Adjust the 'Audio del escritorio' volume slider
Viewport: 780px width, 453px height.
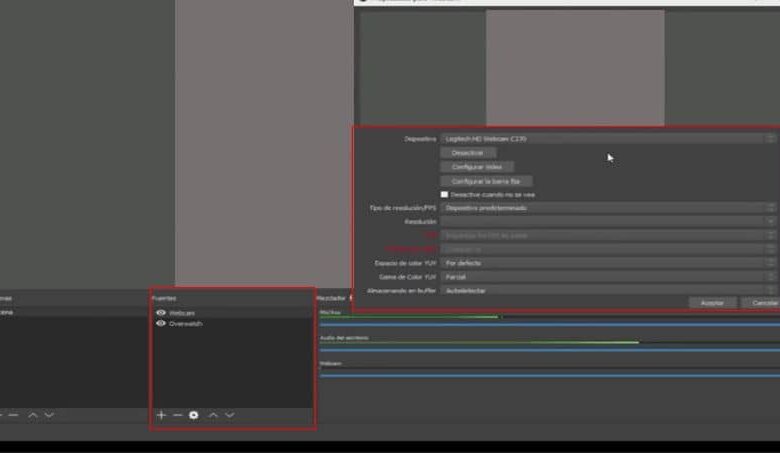tap(550, 350)
